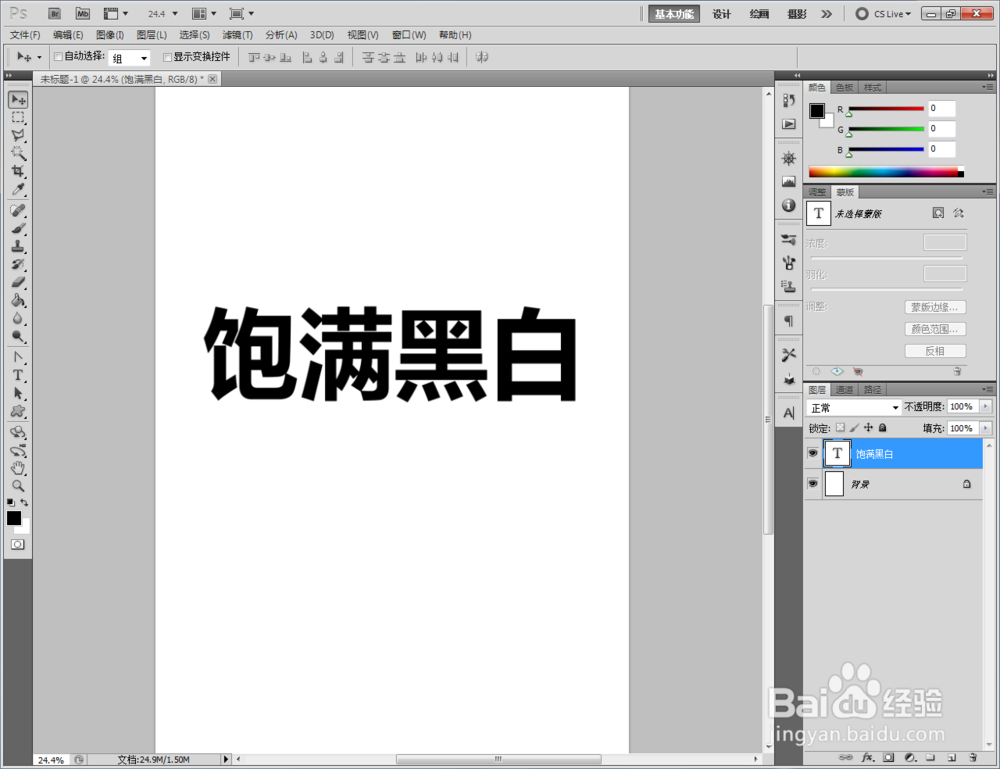Screen dimensions: 1000x769
Task: Select the Horizontal Type tool
Action: coord(18,375)
